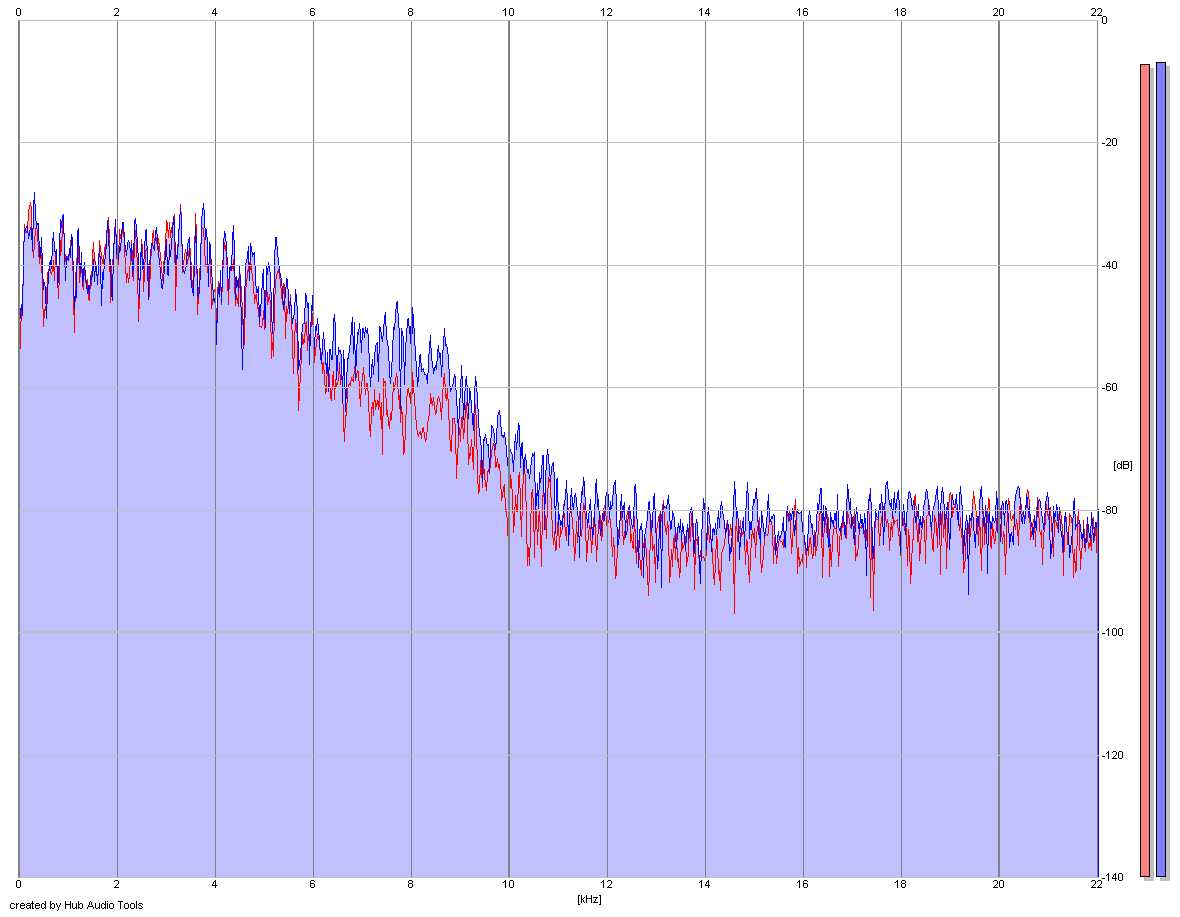Image resolution: width=1180 pixels, height=917 pixels.
Task: Click the red channel level meter bar
Action: click(1145, 470)
